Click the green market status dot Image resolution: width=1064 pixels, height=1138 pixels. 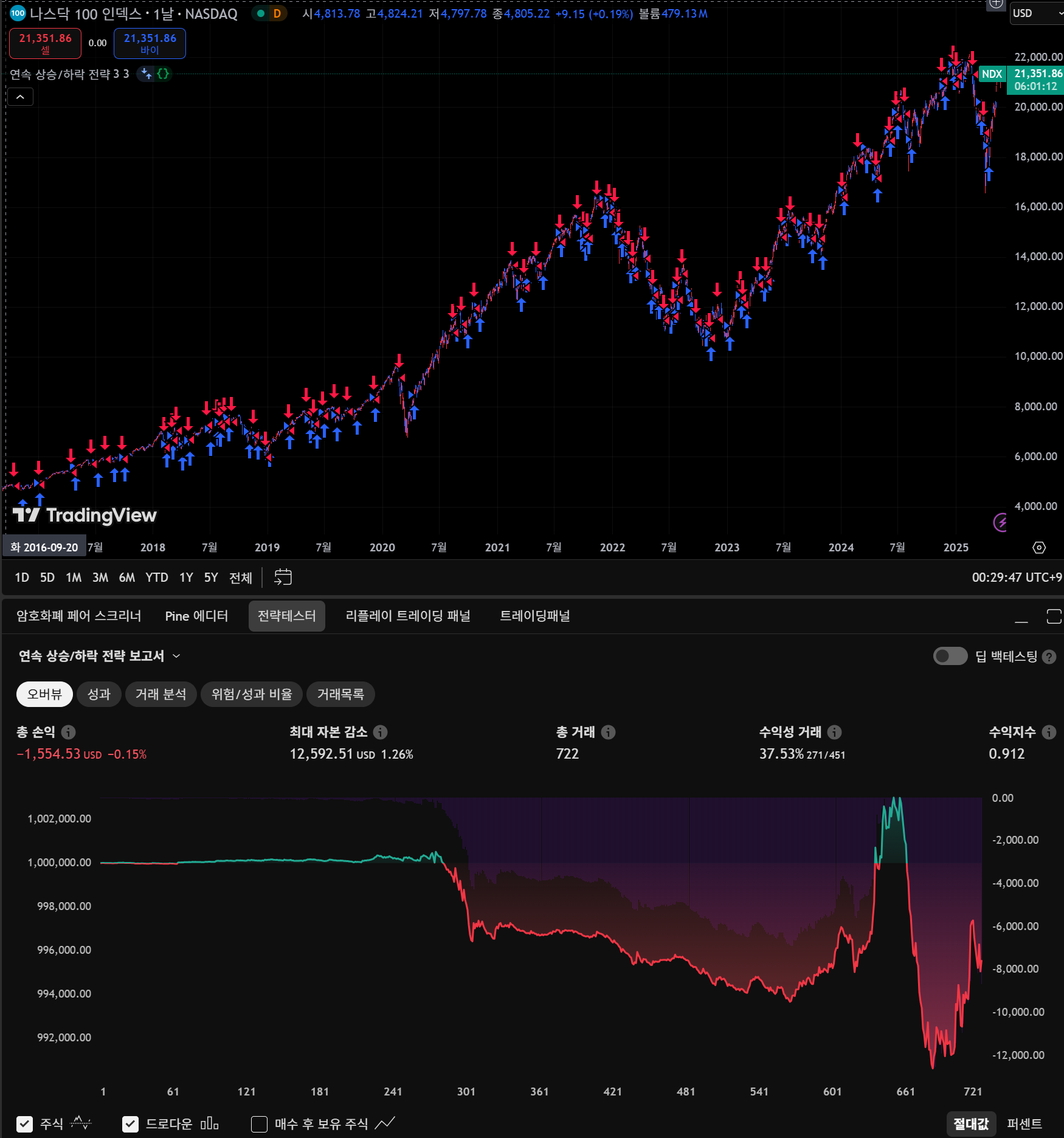(261, 13)
